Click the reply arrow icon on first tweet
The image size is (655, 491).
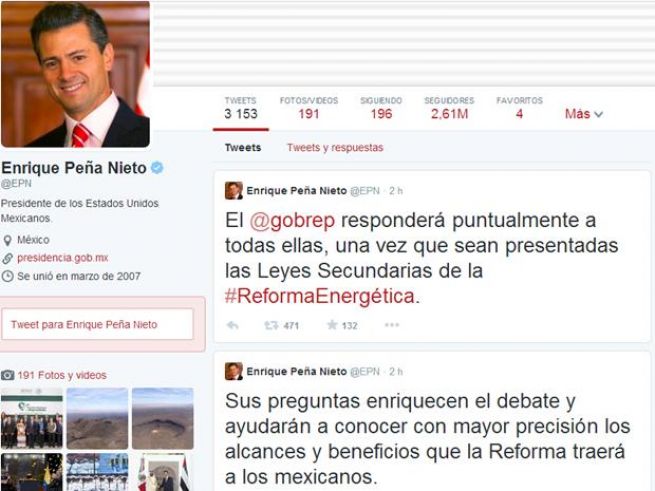click(232, 325)
